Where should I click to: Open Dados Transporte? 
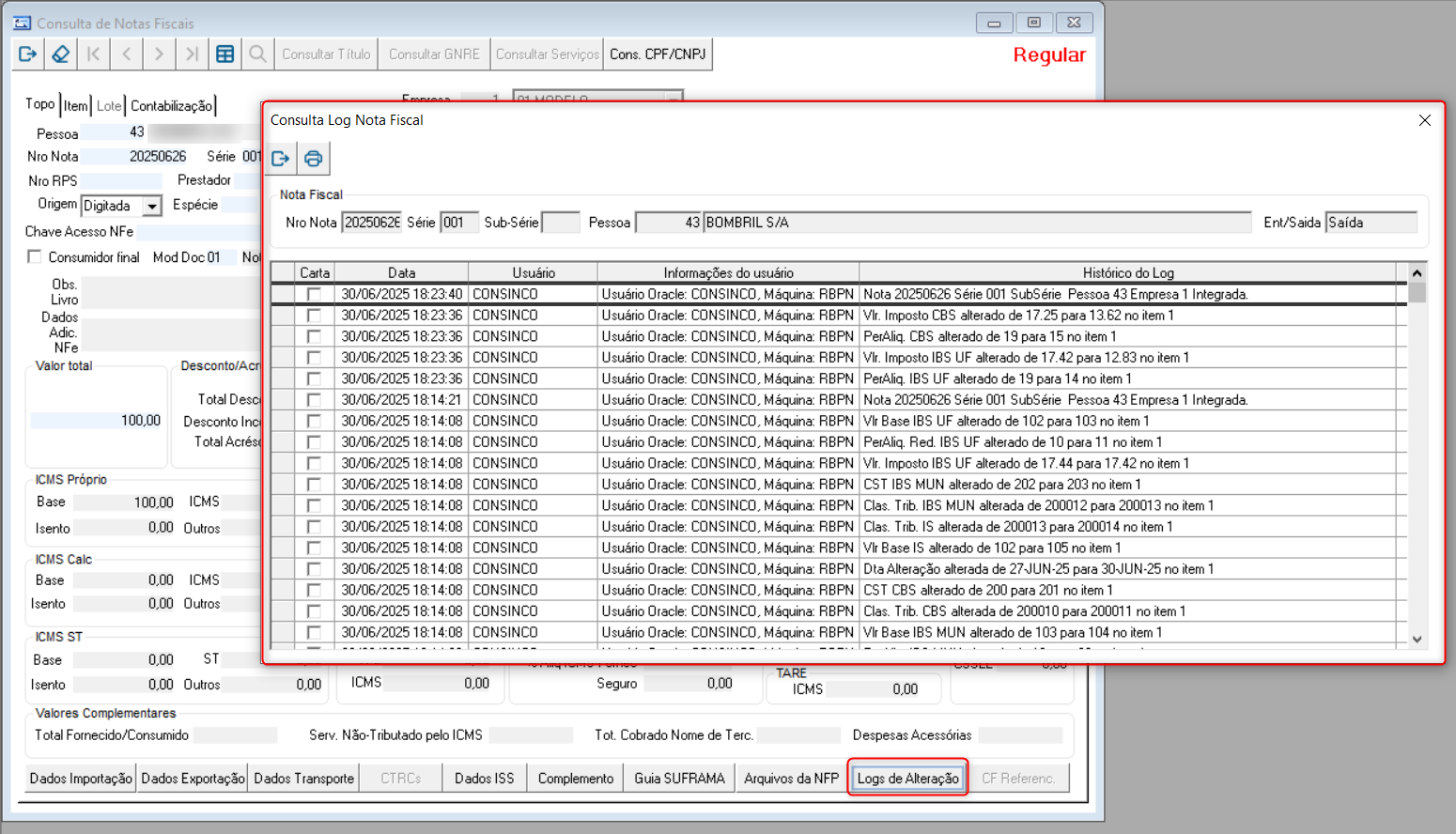point(304,779)
